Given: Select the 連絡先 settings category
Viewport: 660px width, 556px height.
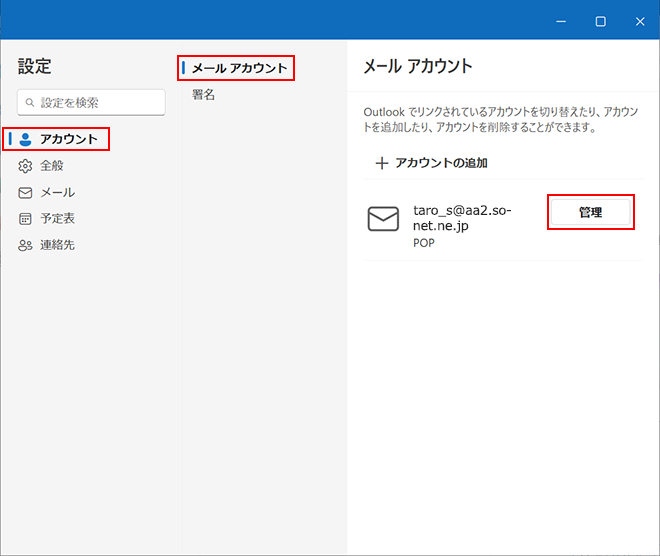Looking at the screenshot, I should (57, 245).
